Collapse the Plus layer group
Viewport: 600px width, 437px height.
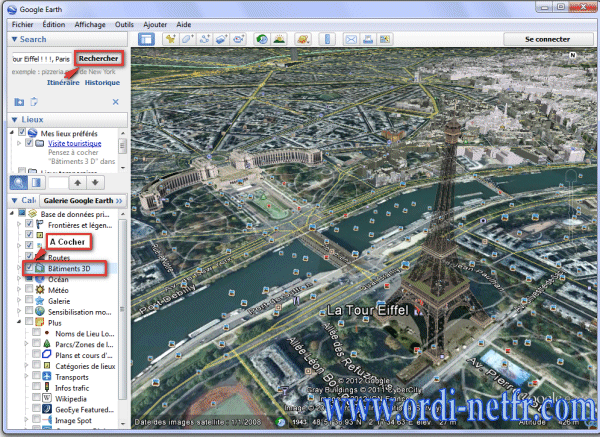click(x=19, y=322)
